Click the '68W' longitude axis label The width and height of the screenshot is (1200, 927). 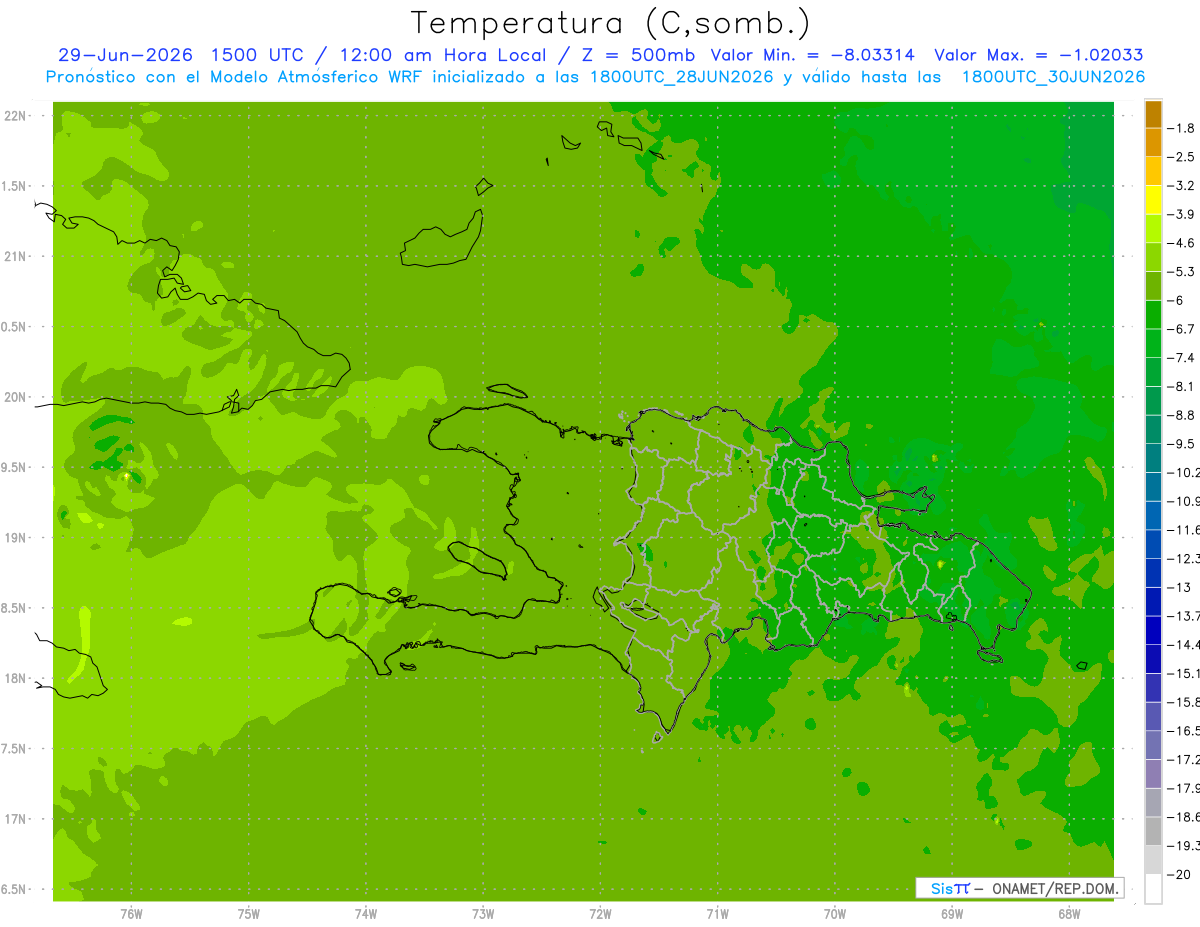point(1068,913)
